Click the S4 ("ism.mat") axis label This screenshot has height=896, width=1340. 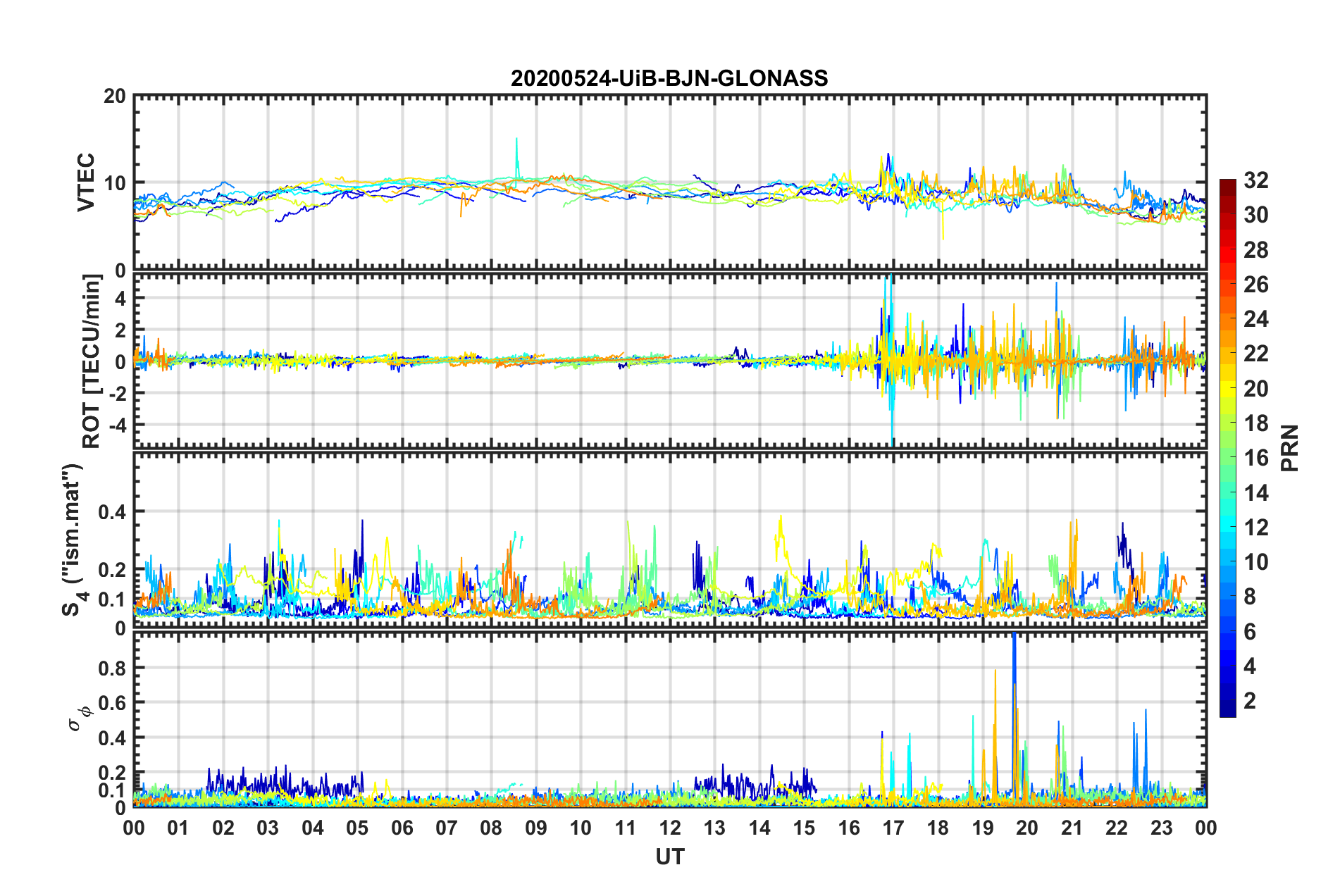[x=75, y=540]
